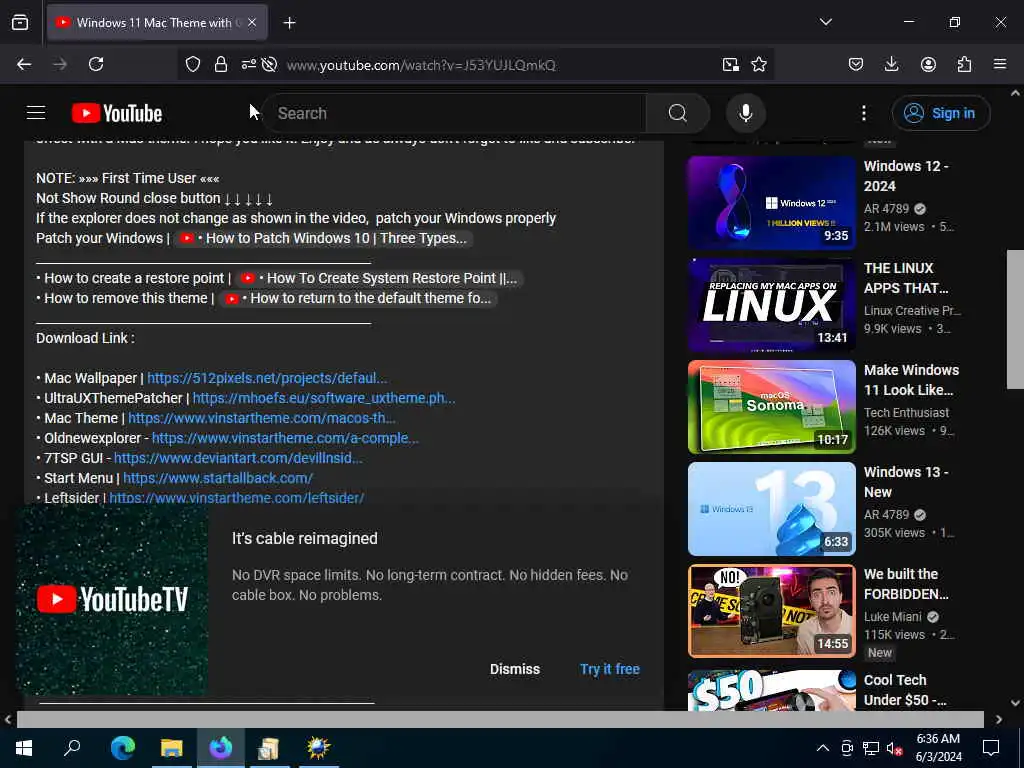Open Windows 12 - 2024 video thumbnail

[x=771, y=202]
